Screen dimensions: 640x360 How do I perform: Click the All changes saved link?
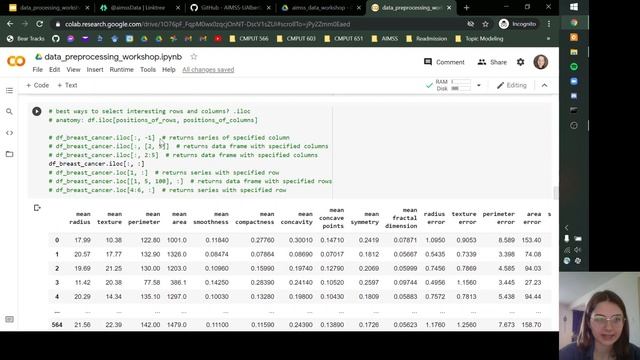[208, 70]
